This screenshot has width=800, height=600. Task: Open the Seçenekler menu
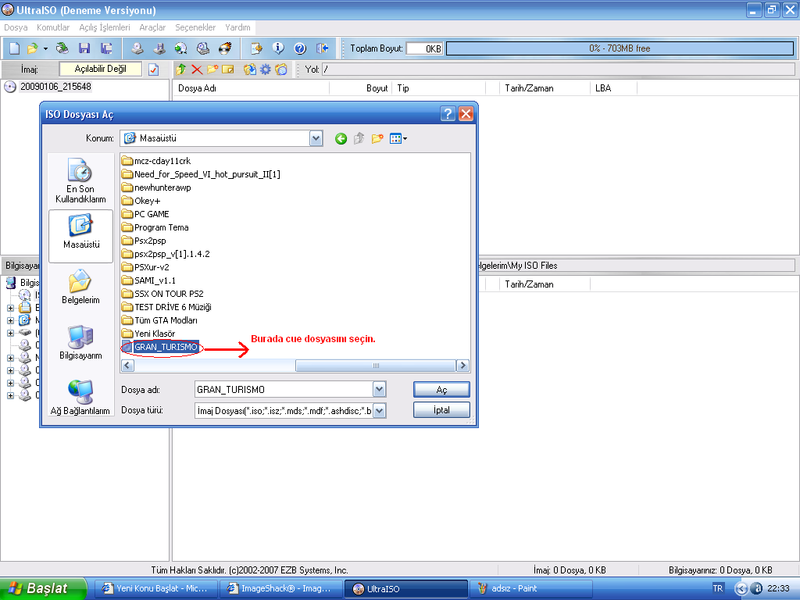click(195, 28)
